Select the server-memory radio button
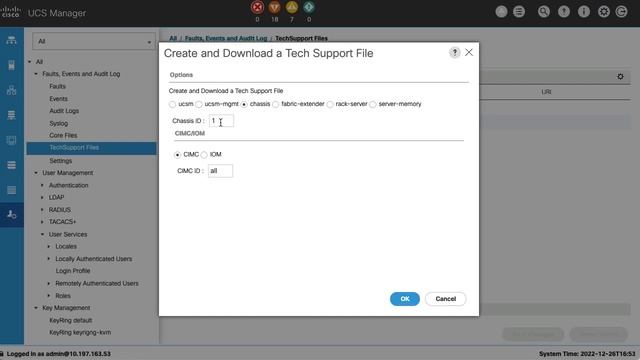 (x=373, y=104)
